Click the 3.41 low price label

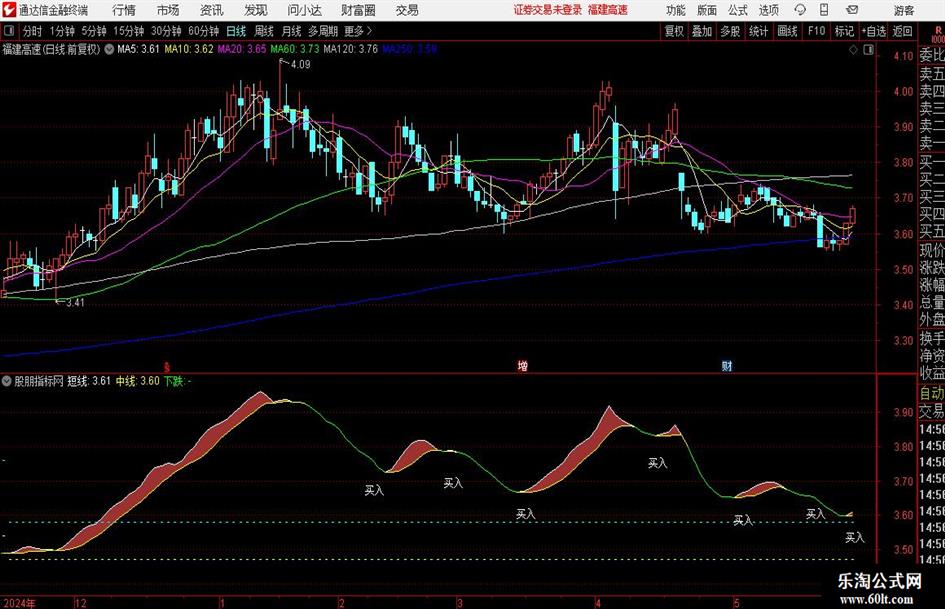point(75,302)
